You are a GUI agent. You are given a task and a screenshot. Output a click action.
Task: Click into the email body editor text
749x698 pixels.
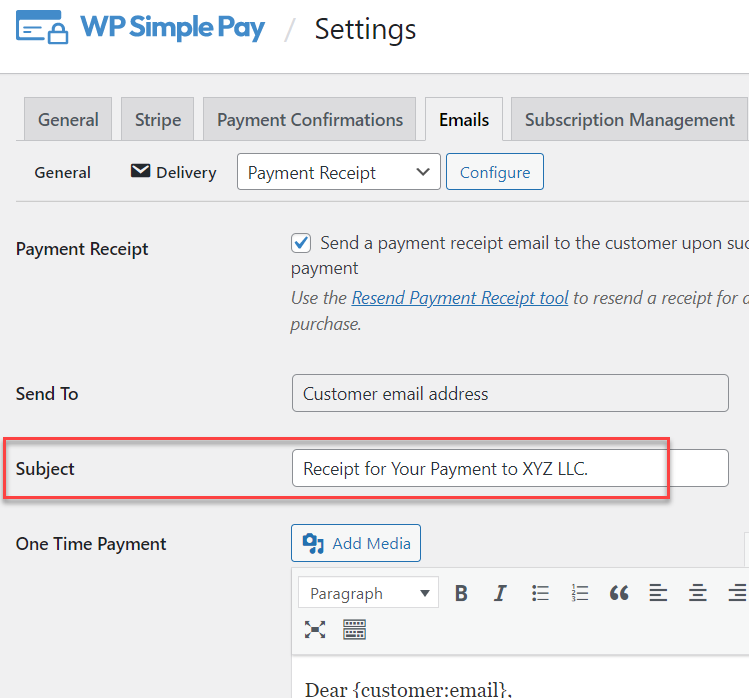[x=408, y=689]
